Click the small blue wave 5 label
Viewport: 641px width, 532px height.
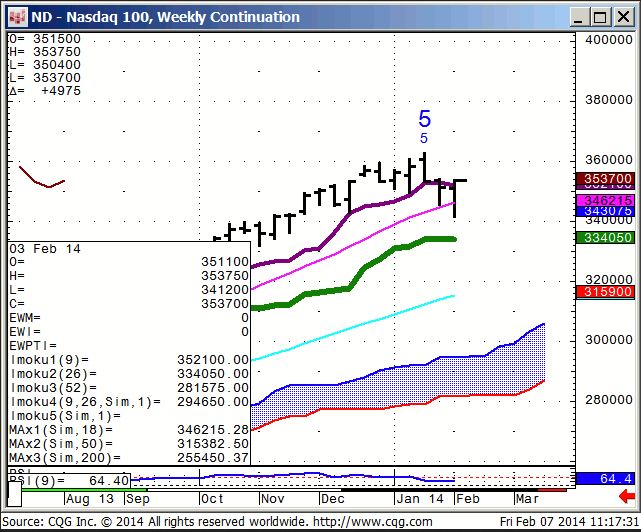point(424,138)
